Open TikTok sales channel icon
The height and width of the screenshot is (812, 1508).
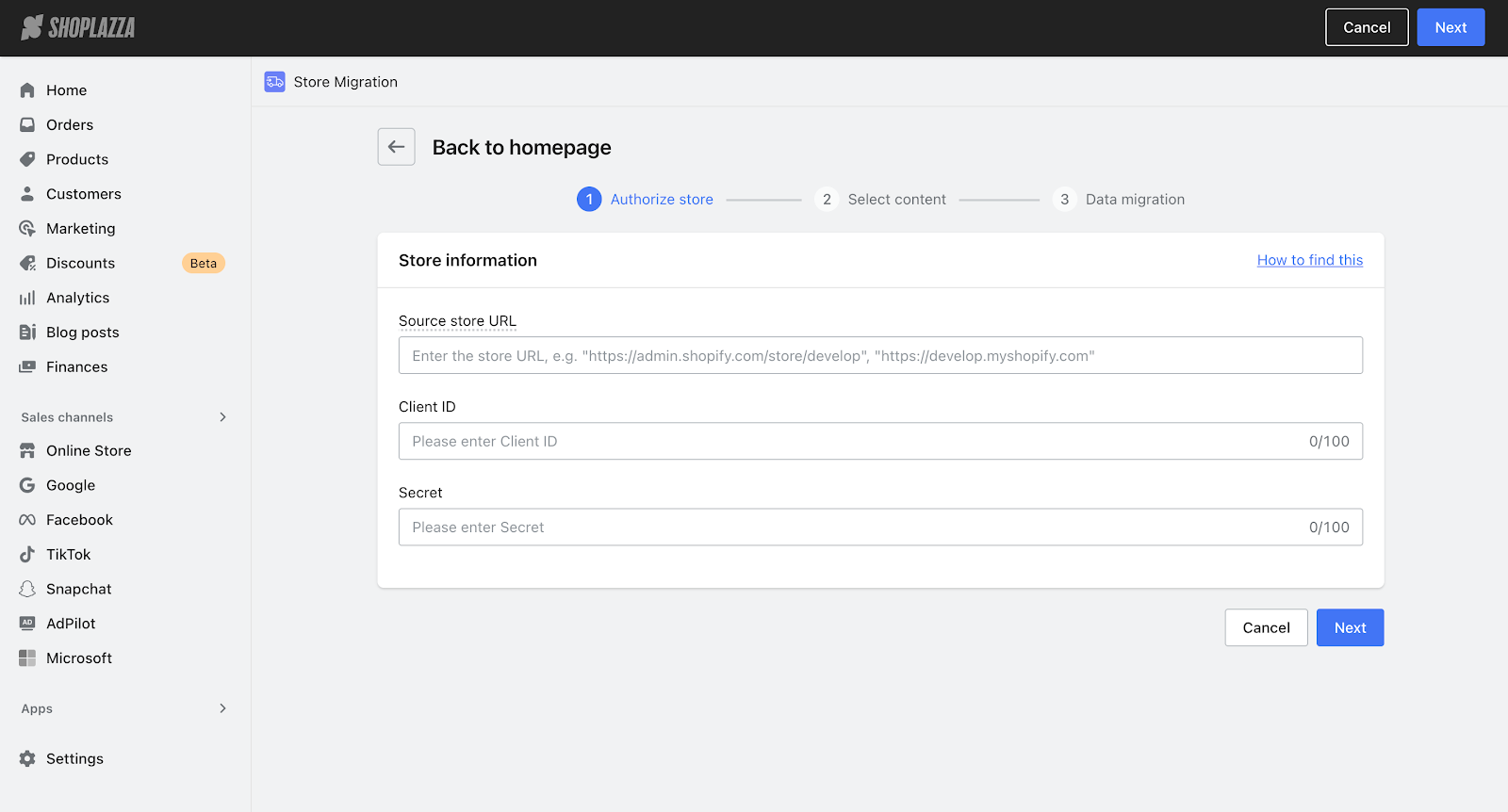pos(27,555)
